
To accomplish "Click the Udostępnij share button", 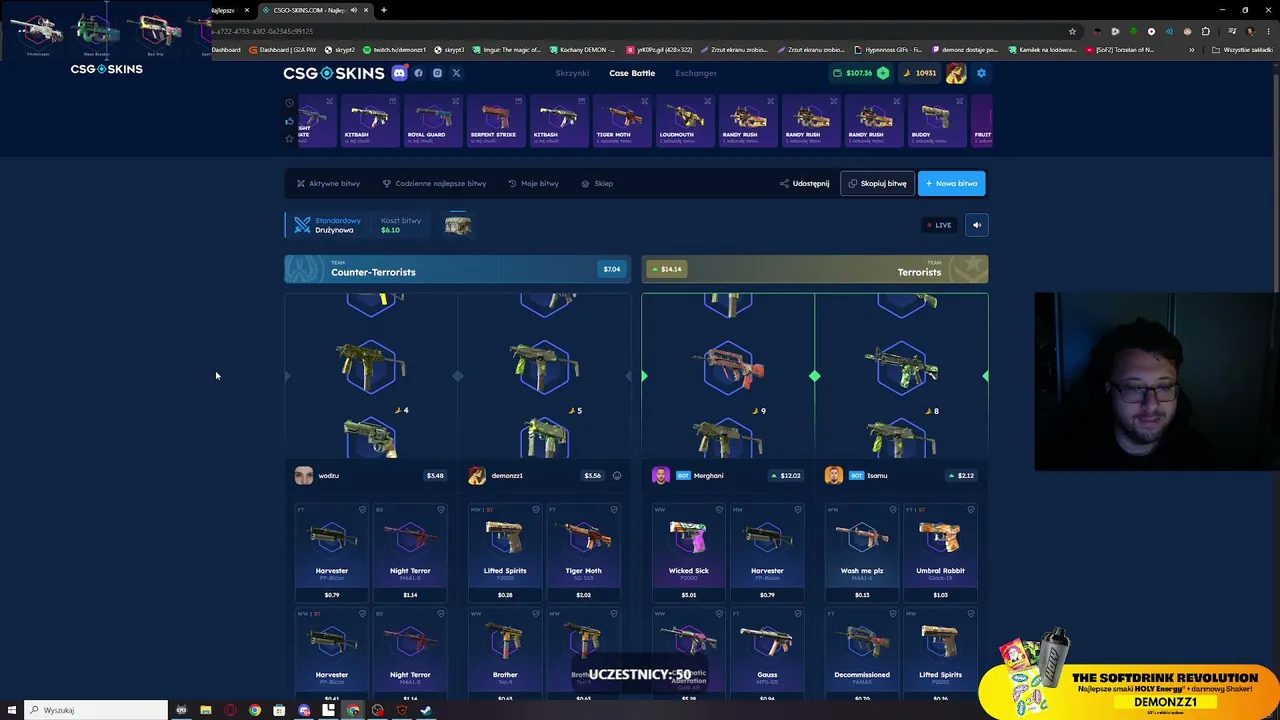I will [x=805, y=183].
